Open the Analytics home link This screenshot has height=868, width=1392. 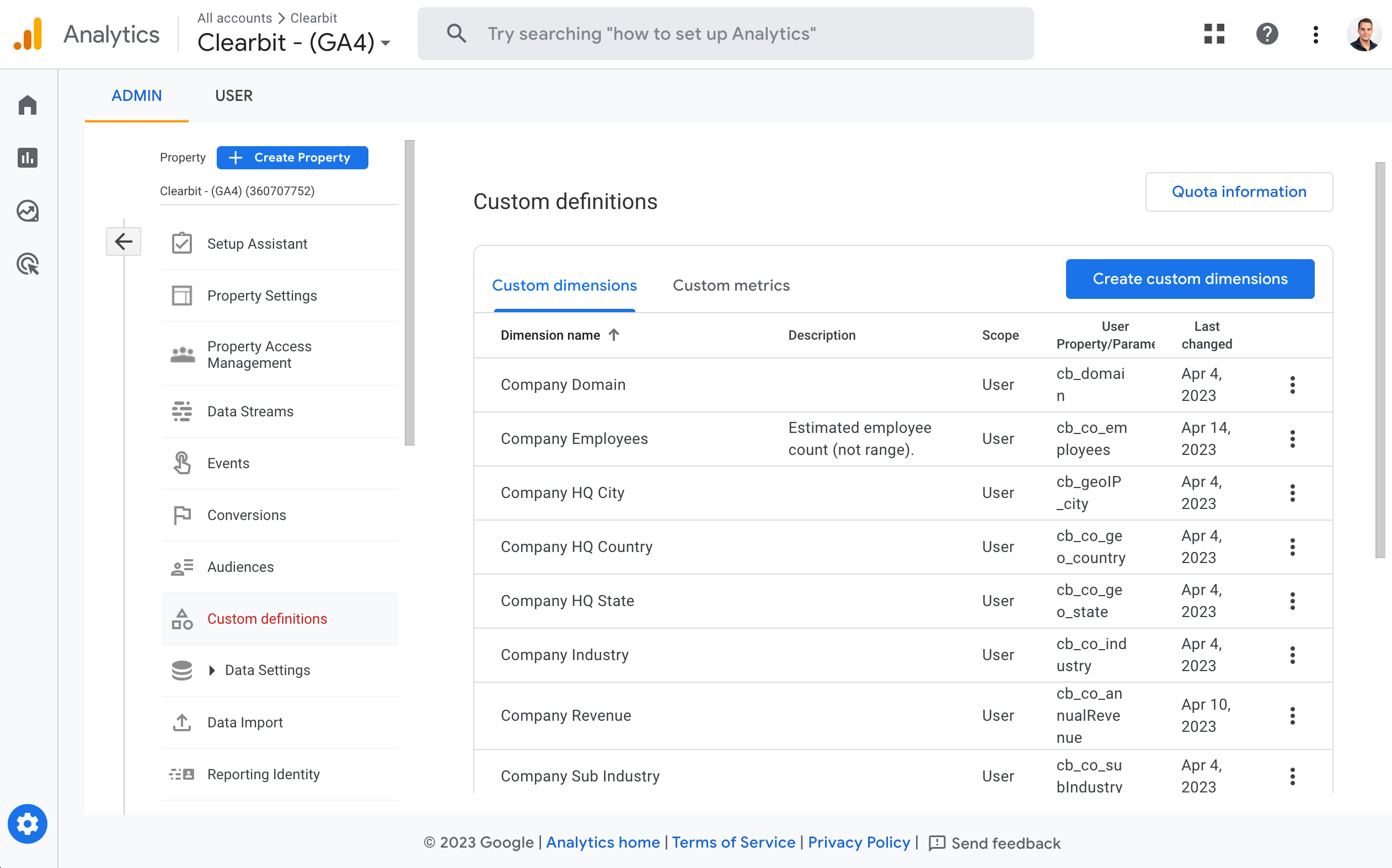tap(603, 842)
